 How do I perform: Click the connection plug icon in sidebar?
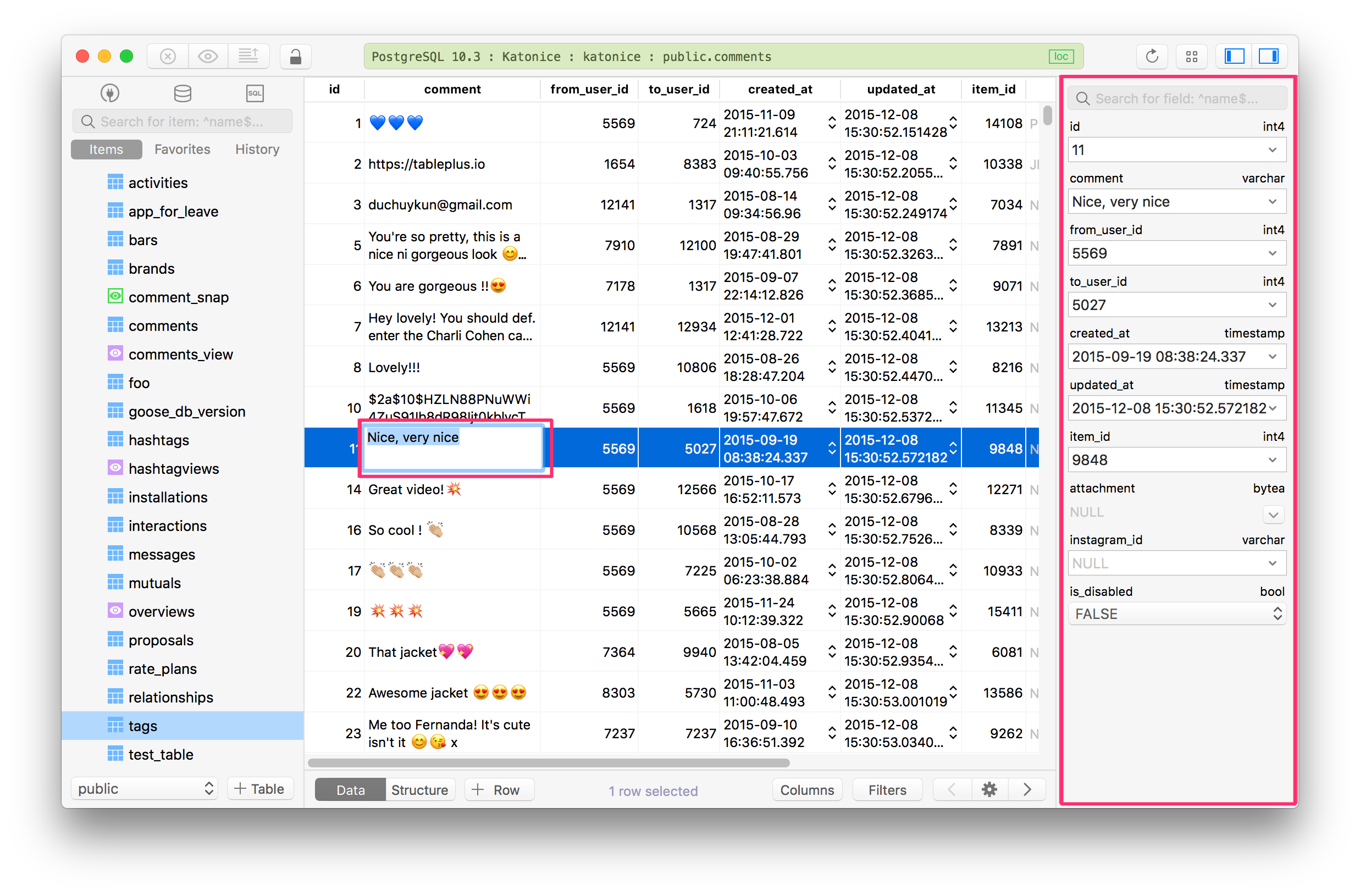pyautogui.click(x=110, y=92)
